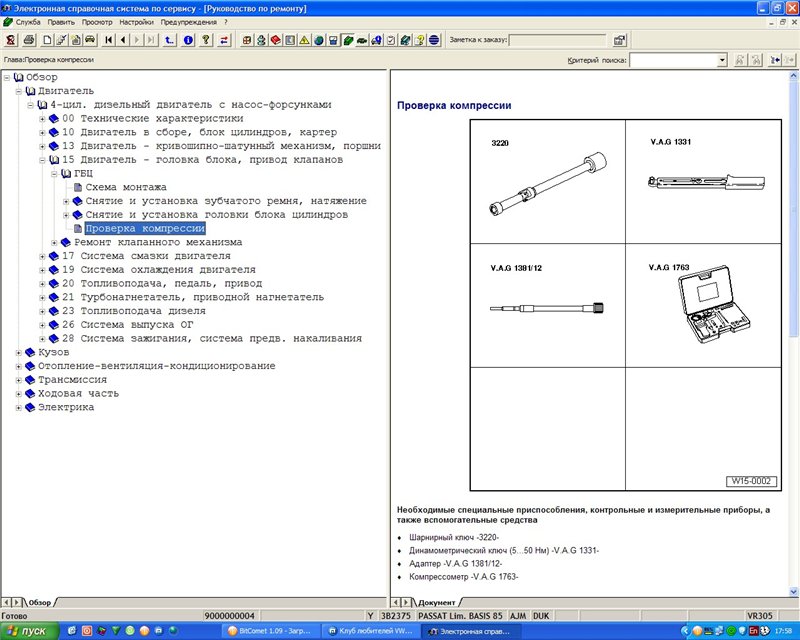Click 'PASSAT Lim. BASIS 85' in status bar
800x640 pixels.
pyautogui.click(x=460, y=616)
